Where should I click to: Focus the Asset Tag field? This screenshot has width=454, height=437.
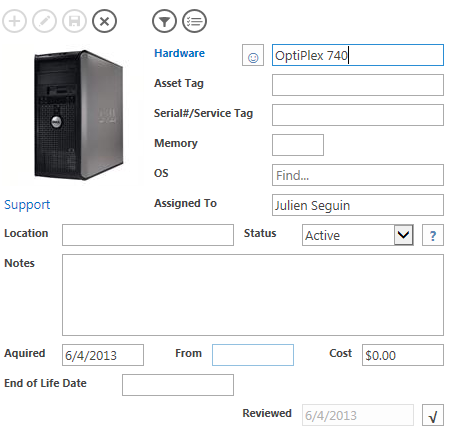[x=358, y=85]
